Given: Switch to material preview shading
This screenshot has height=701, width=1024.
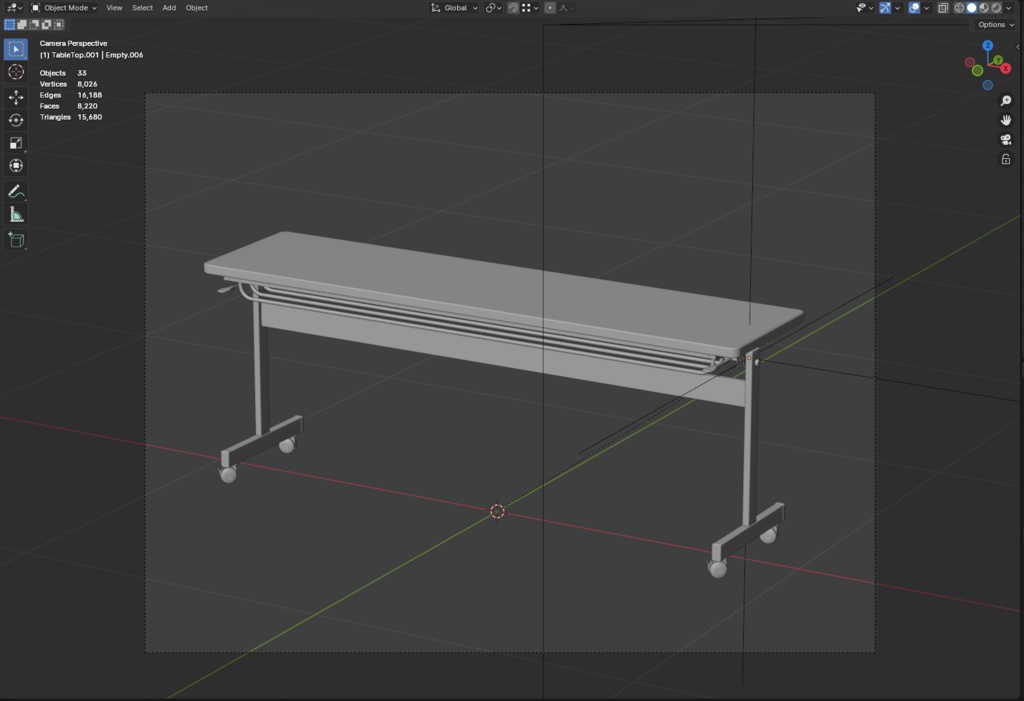Looking at the screenshot, I should tap(984, 8).
